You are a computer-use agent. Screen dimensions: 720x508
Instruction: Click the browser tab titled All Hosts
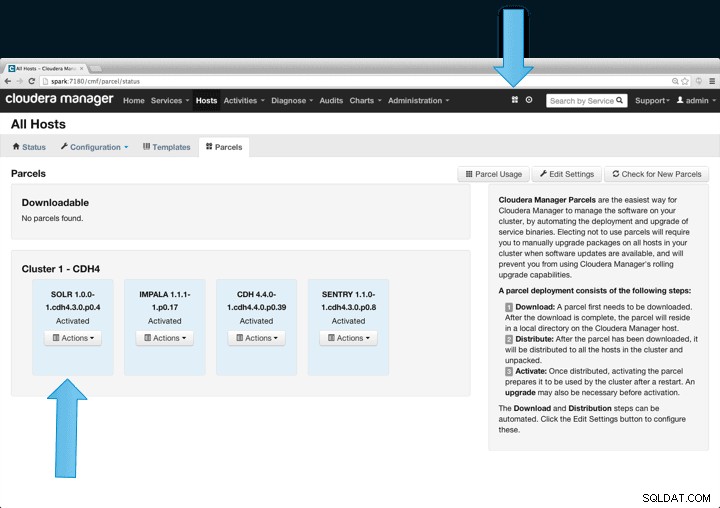pyautogui.click(x=46, y=68)
